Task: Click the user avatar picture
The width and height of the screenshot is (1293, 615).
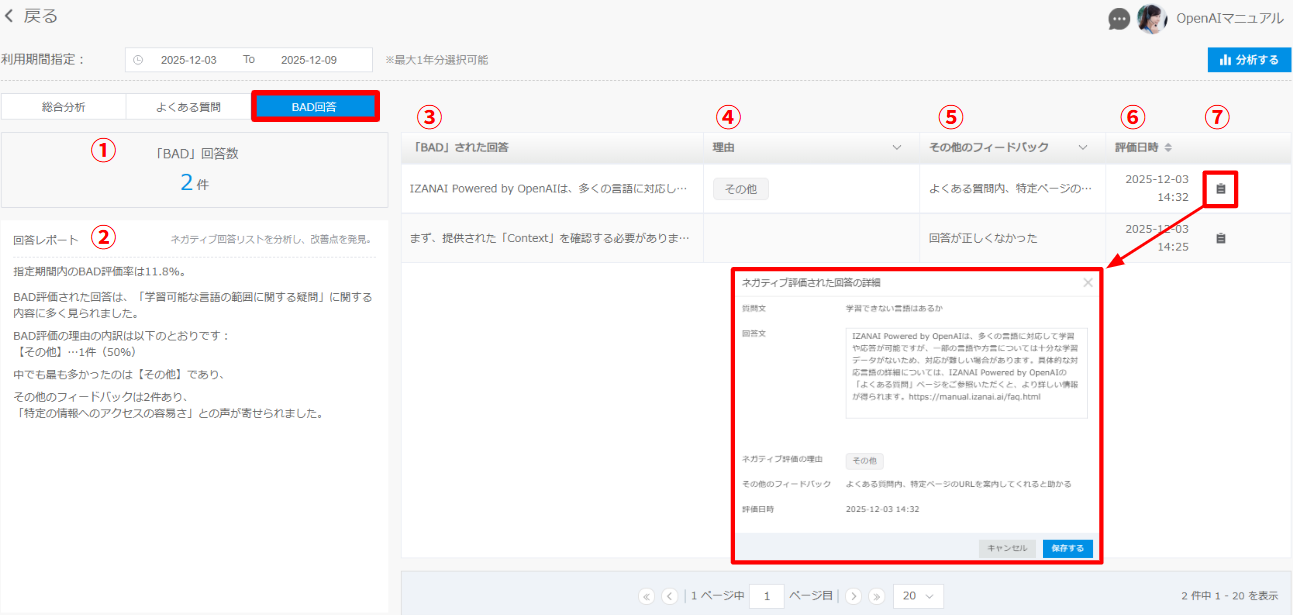Action: click(1152, 19)
